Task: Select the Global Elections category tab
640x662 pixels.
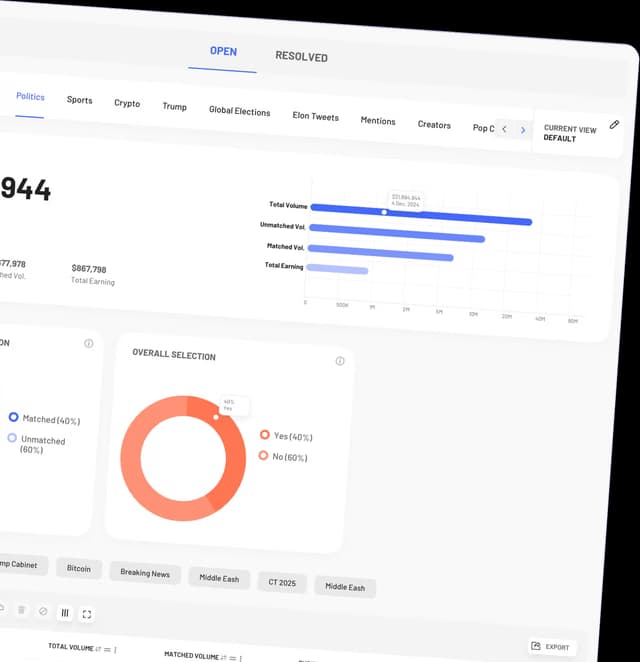Action: click(x=239, y=111)
